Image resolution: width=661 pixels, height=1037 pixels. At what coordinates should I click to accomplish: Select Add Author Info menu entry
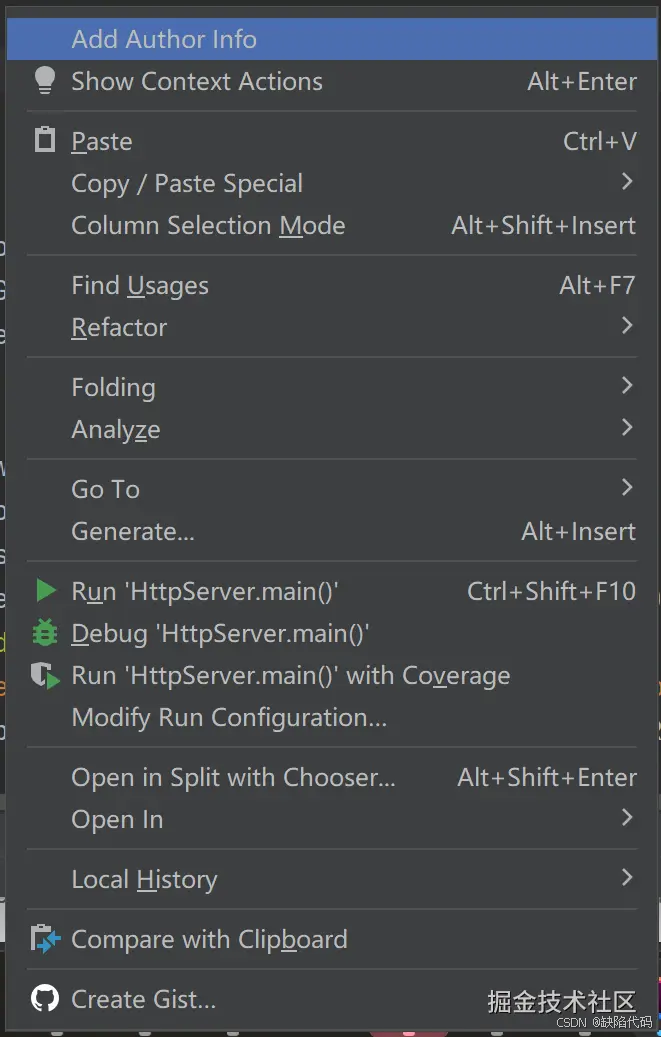pyautogui.click(x=164, y=39)
